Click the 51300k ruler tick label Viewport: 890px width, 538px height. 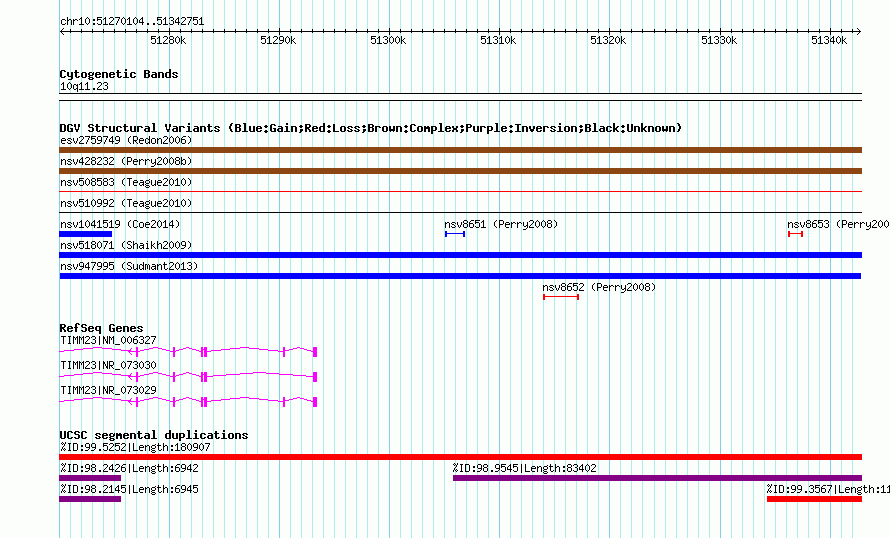coord(388,40)
